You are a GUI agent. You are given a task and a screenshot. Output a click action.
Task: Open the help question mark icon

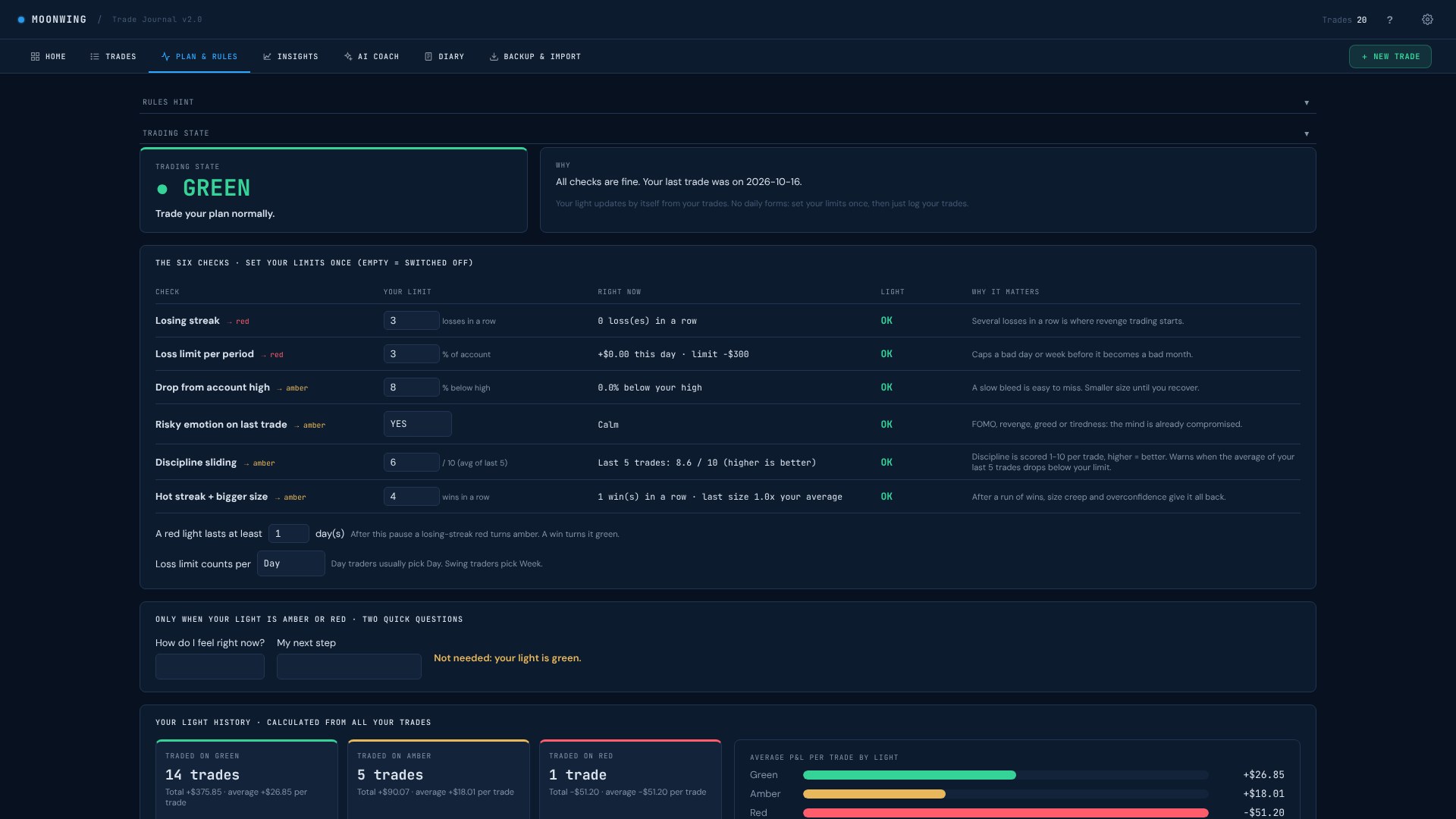(x=1389, y=20)
